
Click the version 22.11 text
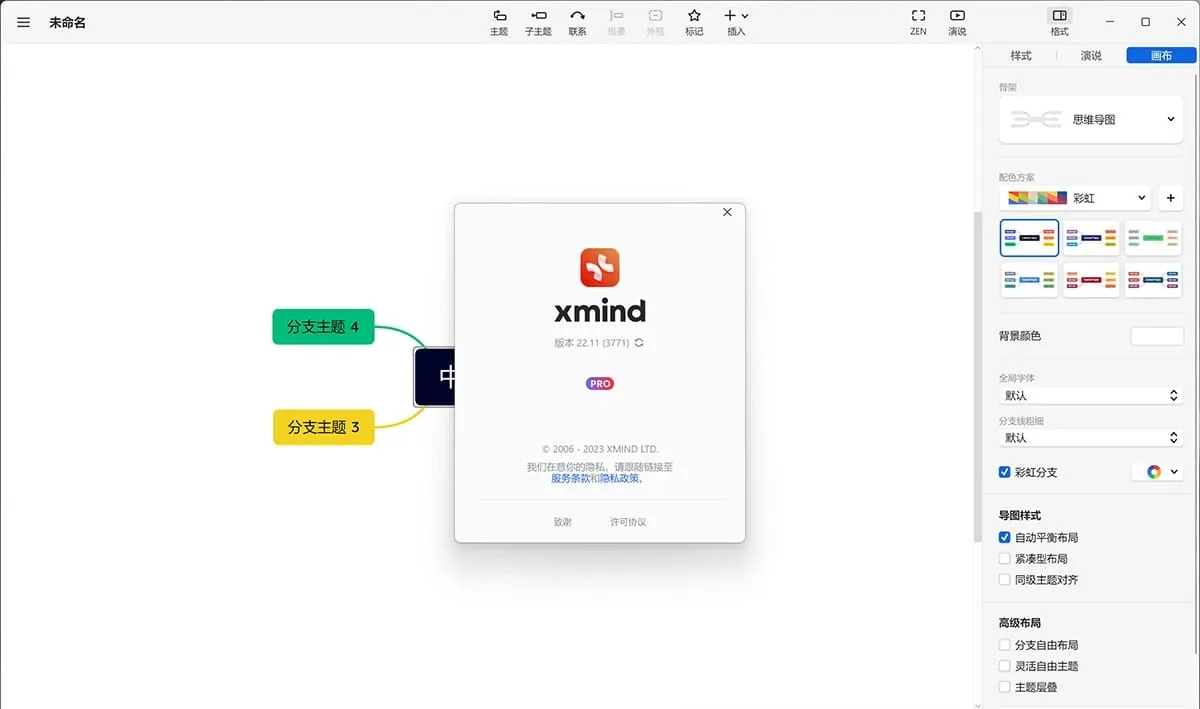tap(592, 343)
